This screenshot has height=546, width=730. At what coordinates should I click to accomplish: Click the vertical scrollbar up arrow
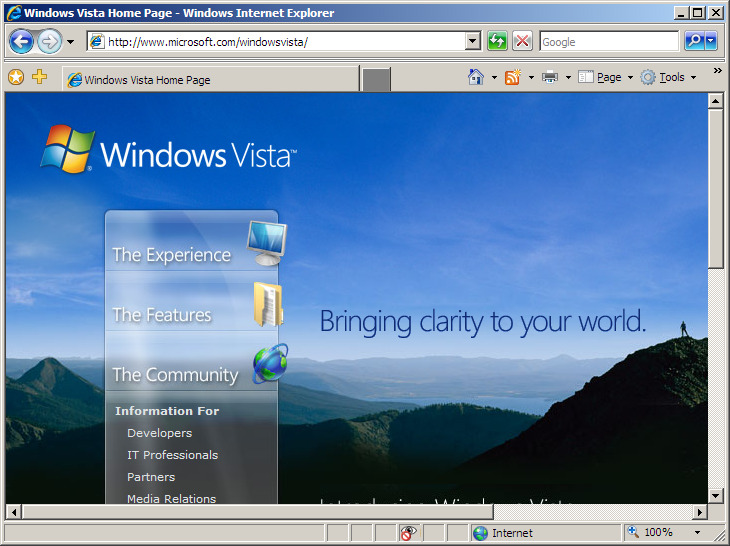coord(715,101)
